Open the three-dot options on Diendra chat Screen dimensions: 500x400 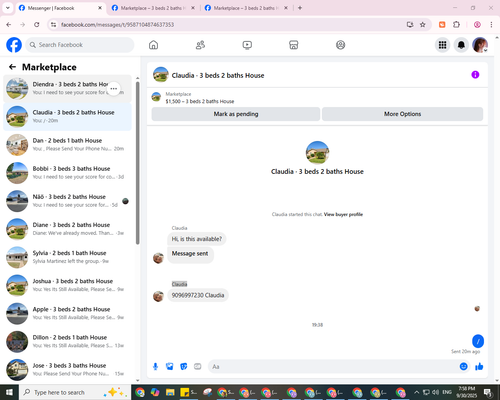tap(114, 89)
